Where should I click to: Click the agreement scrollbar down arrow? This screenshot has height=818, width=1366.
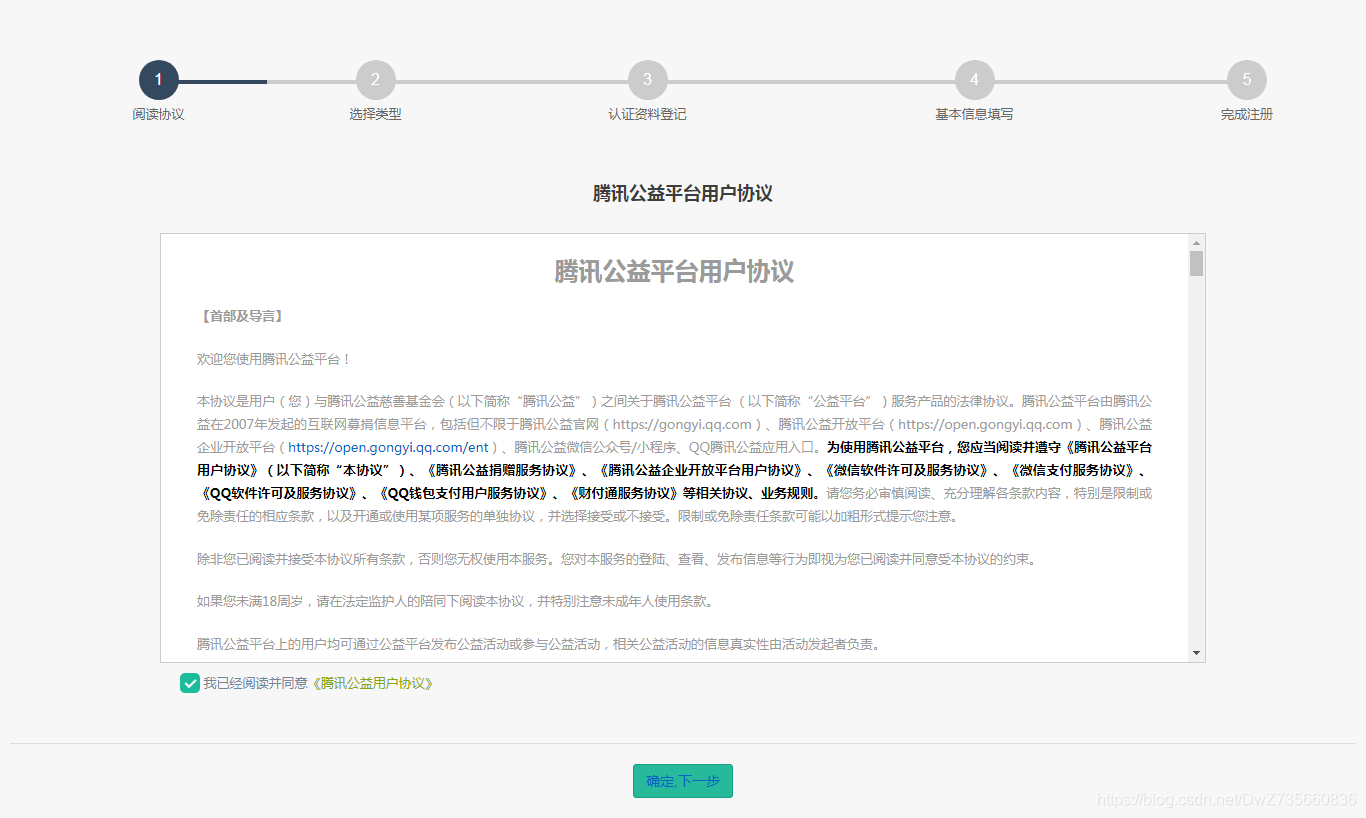tap(1196, 653)
